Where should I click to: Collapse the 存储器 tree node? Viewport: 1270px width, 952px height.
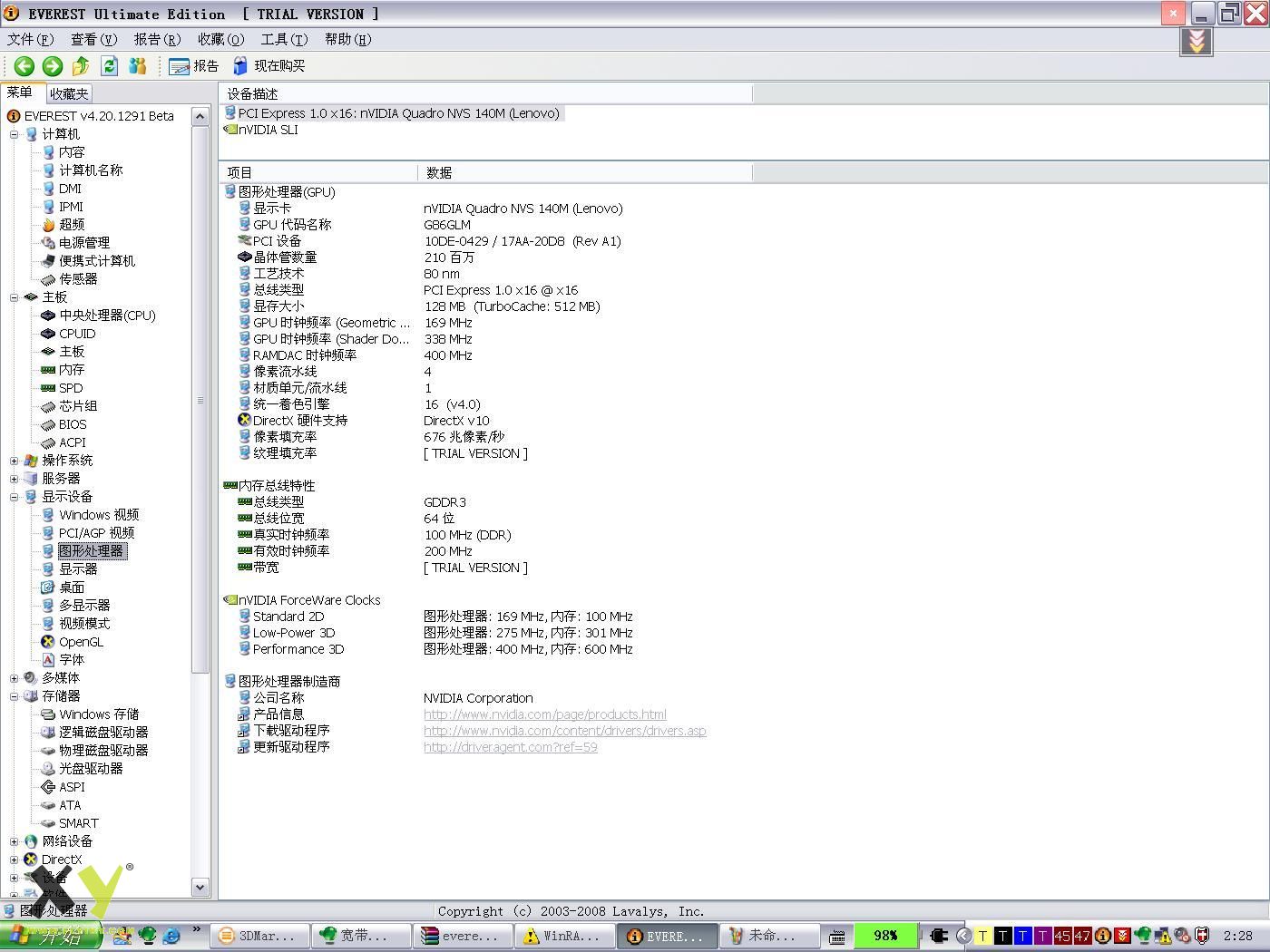click(14, 696)
